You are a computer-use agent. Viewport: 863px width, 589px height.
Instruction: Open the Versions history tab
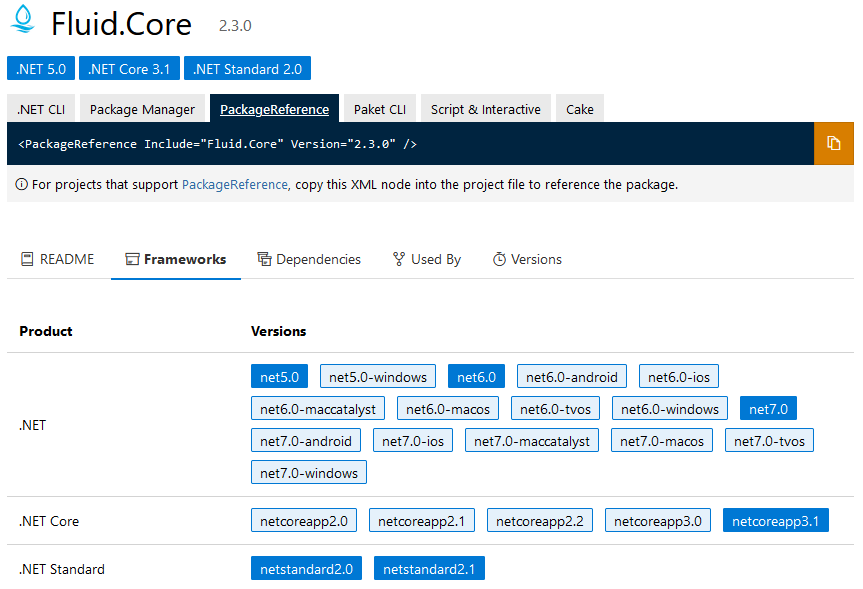tap(527, 259)
